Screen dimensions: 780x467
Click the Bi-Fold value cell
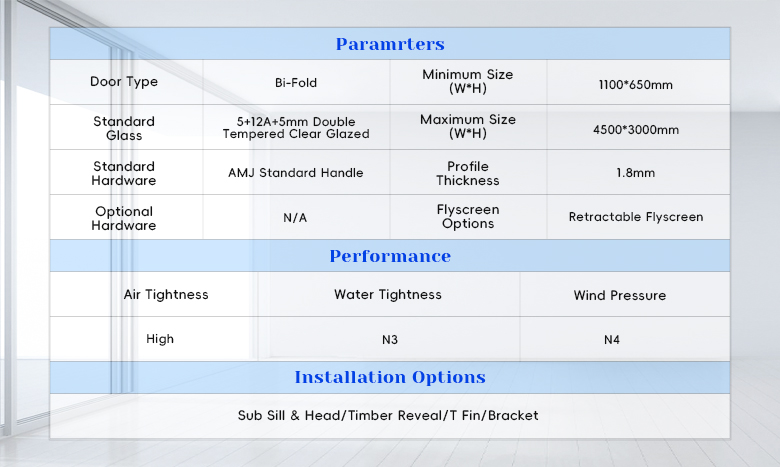(296, 83)
